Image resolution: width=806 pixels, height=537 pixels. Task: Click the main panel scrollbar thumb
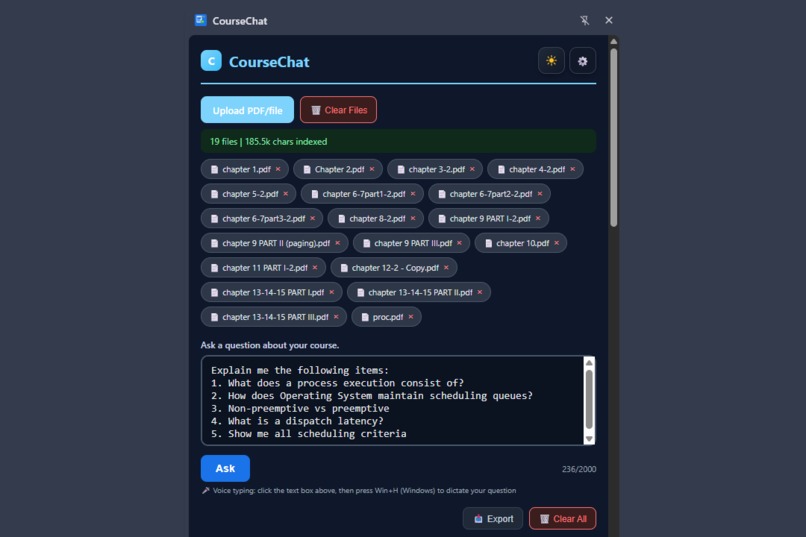pos(613,137)
